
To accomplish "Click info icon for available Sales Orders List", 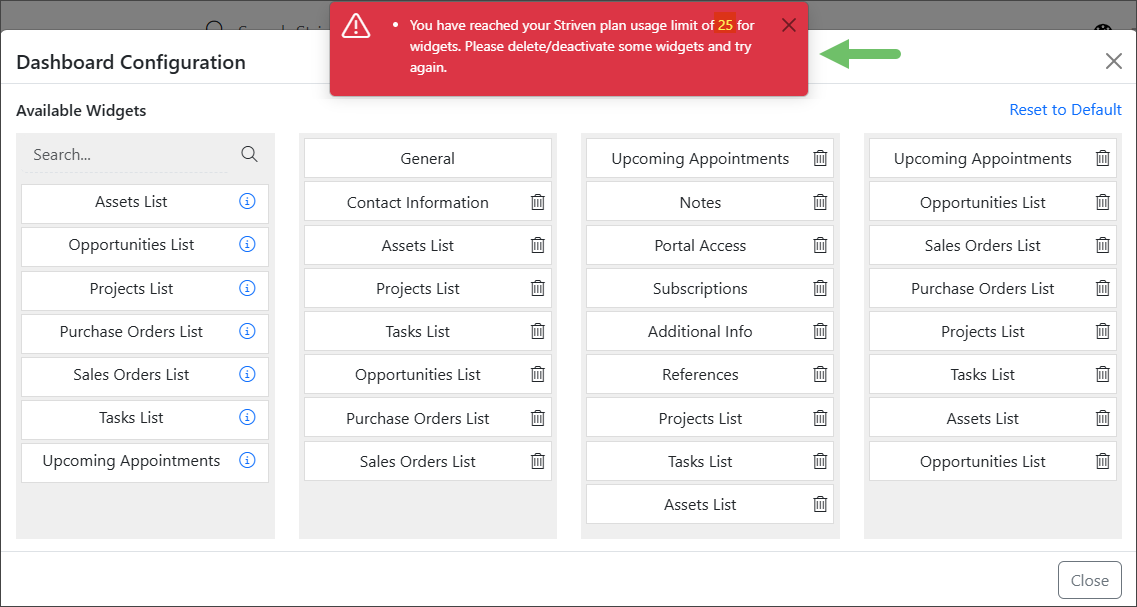I will point(247,374).
